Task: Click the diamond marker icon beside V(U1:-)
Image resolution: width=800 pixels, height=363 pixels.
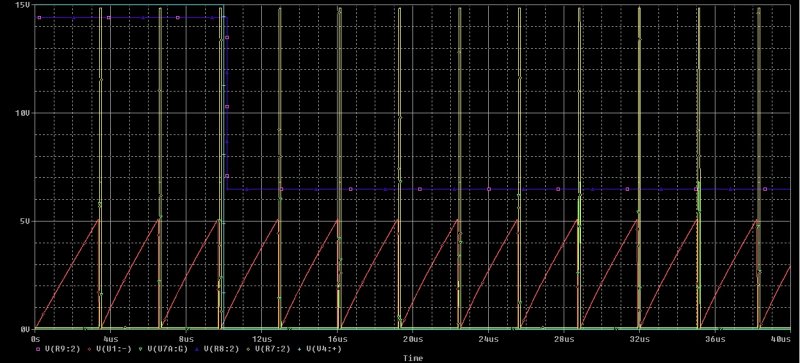Action: (89, 349)
